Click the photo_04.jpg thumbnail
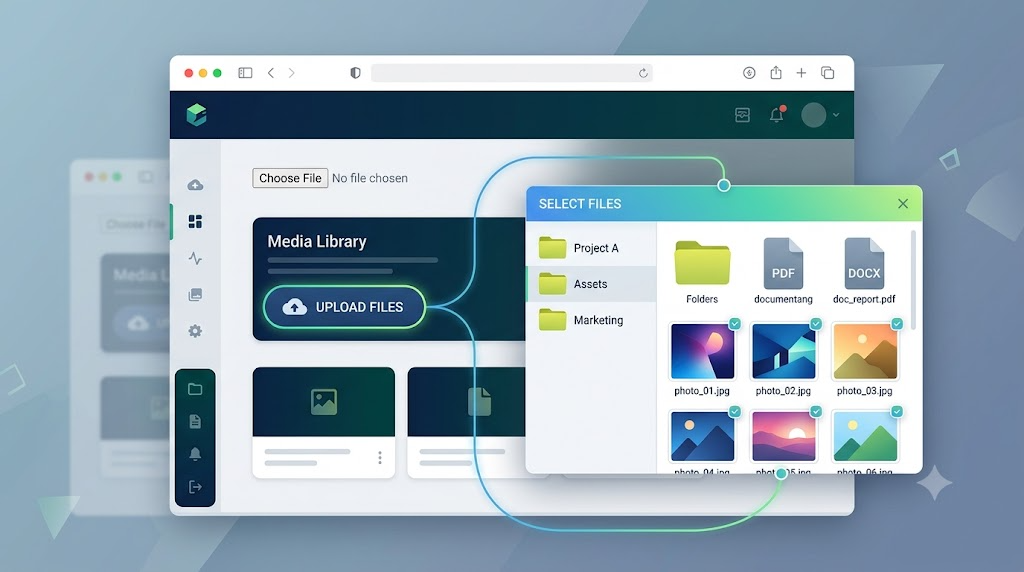The height and width of the screenshot is (572, 1024). (x=702, y=436)
